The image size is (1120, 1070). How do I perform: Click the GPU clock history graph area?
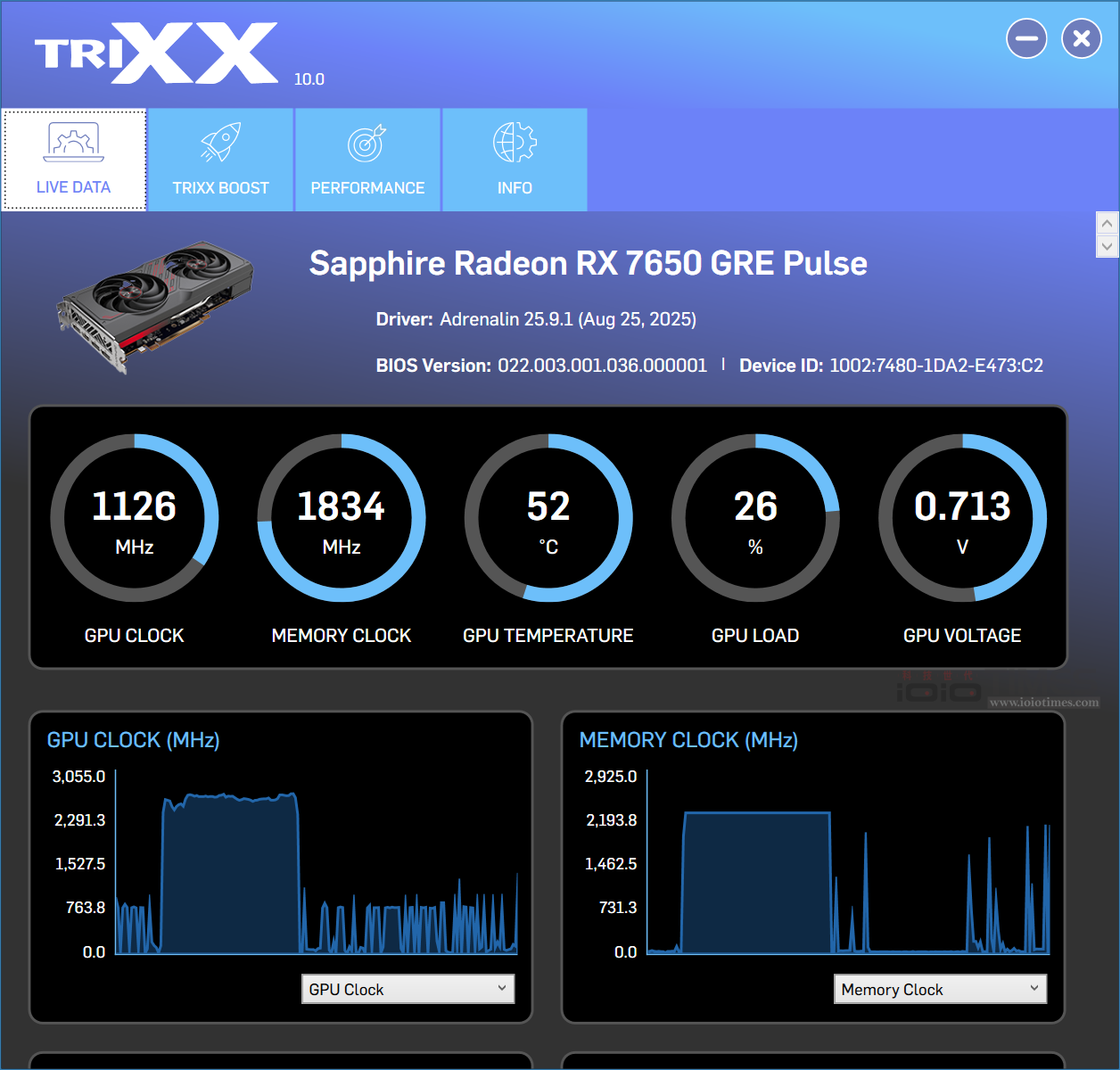[317, 863]
